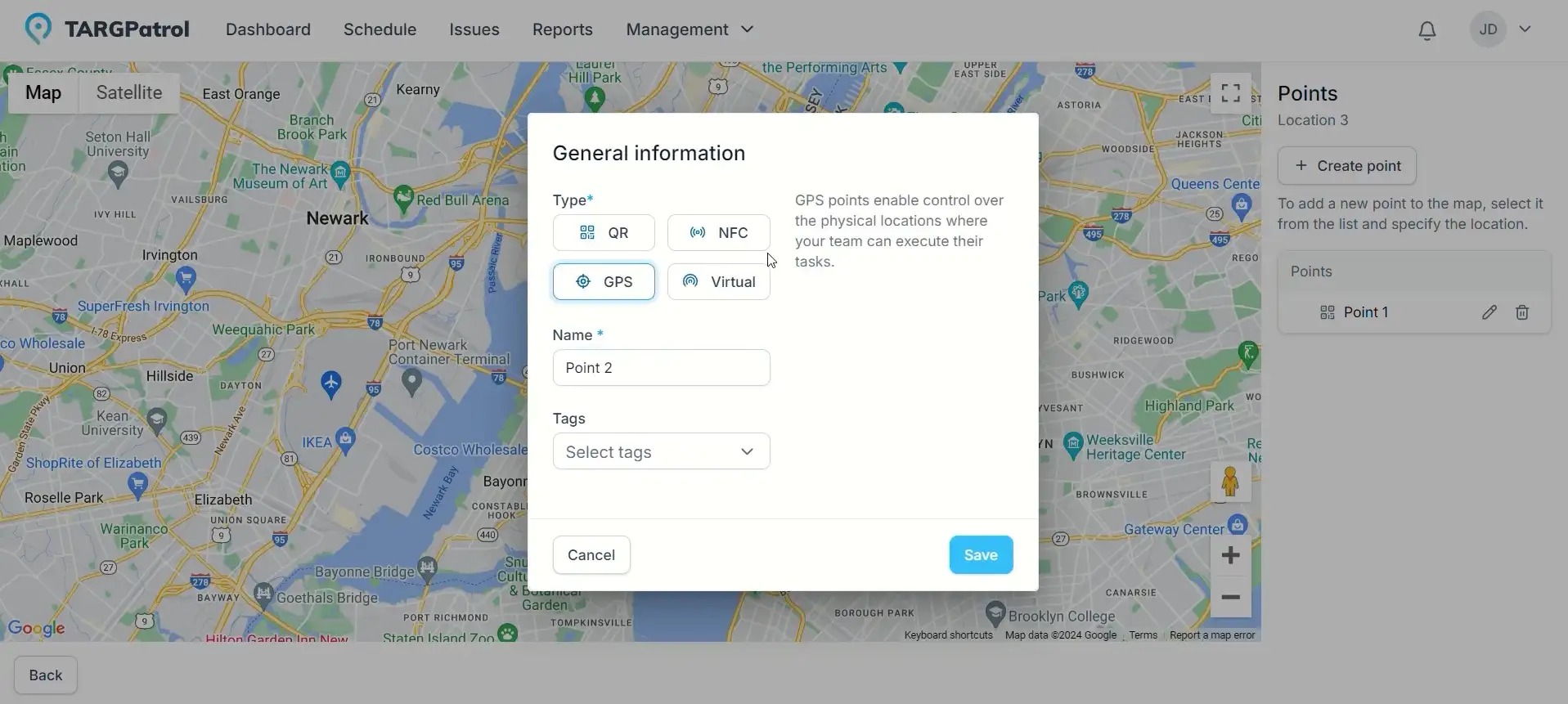Click the Street View pegman
This screenshot has width=1568, height=704.
coord(1230,482)
